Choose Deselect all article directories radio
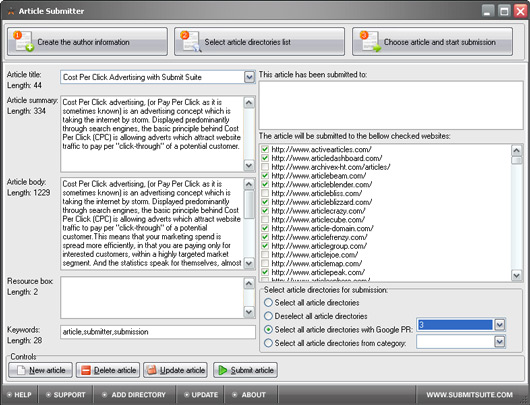The width and height of the screenshot is (530, 405). 268,316
